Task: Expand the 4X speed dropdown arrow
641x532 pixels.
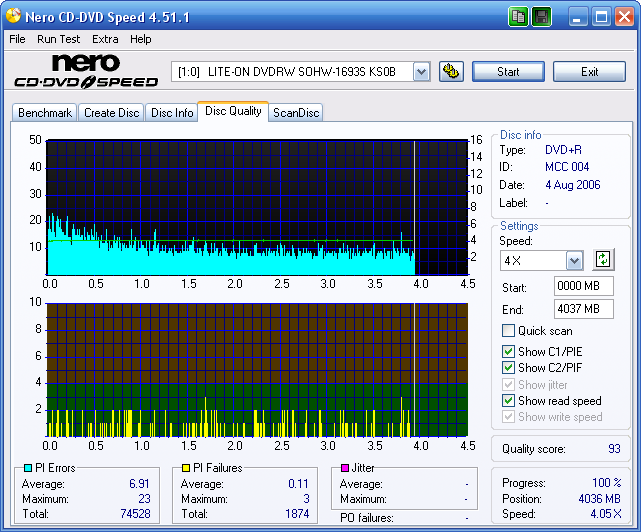Action: tap(574, 260)
